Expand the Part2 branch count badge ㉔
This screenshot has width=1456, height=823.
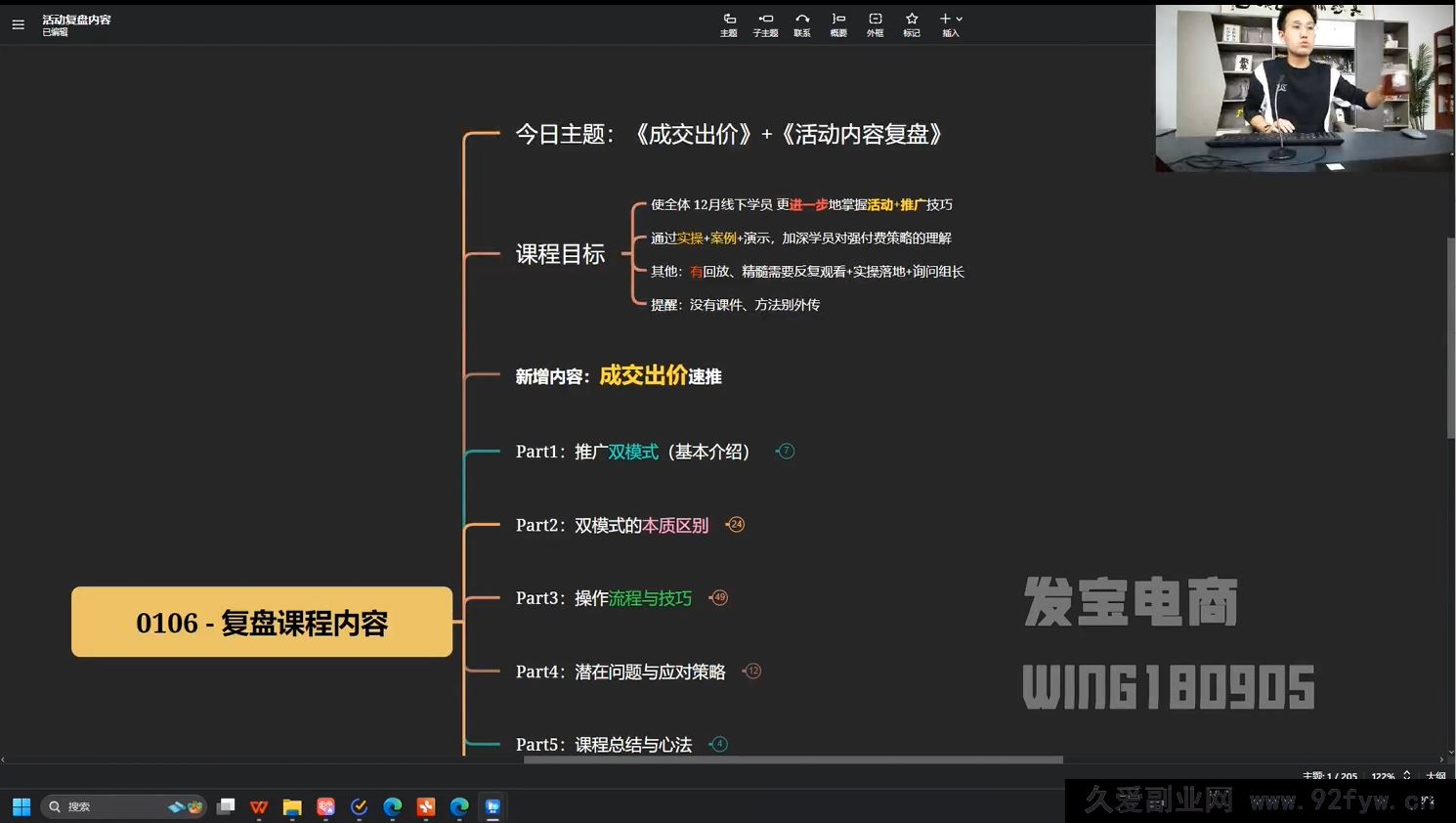click(x=735, y=524)
